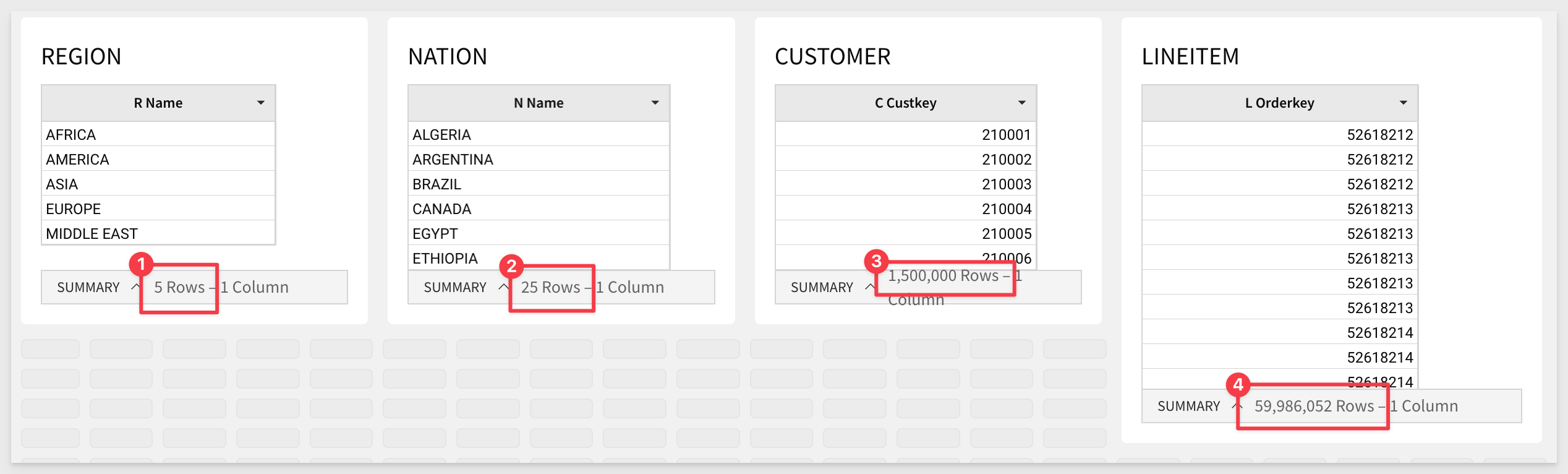Click the REGION table title
The width and height of the screenshot is (1568, 474).
click(82, 56)
